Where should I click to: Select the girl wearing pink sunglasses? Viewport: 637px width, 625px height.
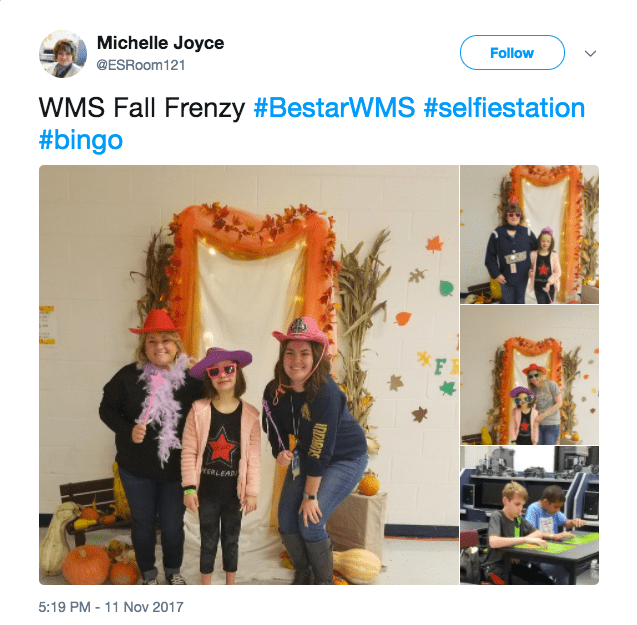[x=221, y=463]
